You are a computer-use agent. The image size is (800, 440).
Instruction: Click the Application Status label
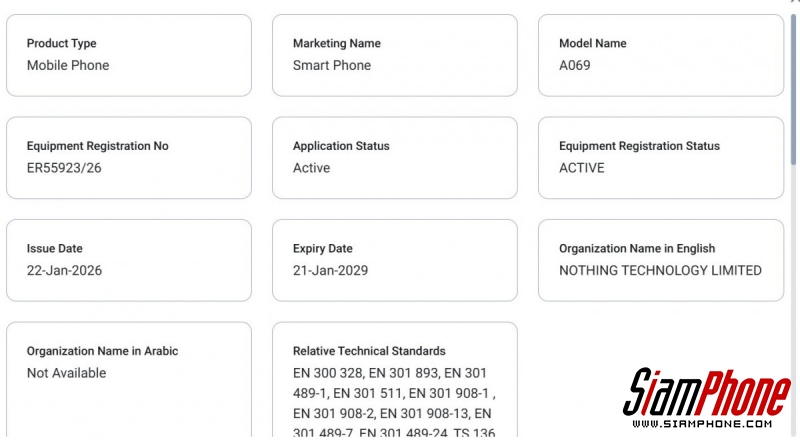(341, 146)
